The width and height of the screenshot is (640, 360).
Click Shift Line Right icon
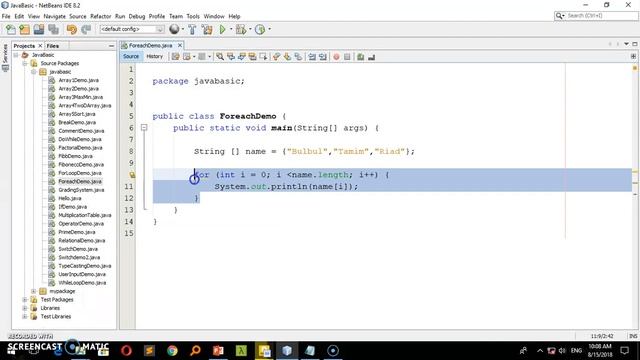[323, 57]
